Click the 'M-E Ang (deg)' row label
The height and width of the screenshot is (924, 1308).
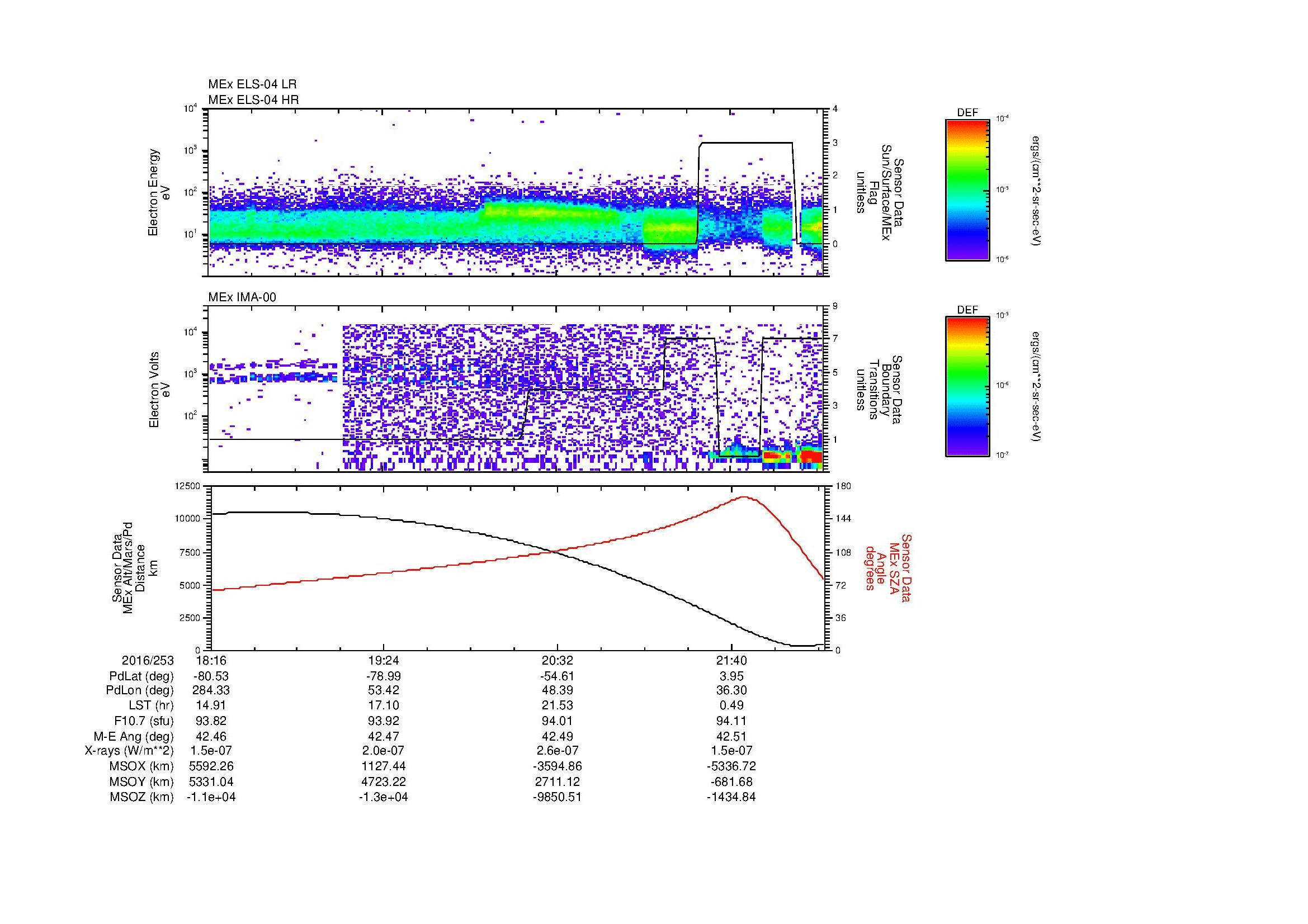coord(134,736)
